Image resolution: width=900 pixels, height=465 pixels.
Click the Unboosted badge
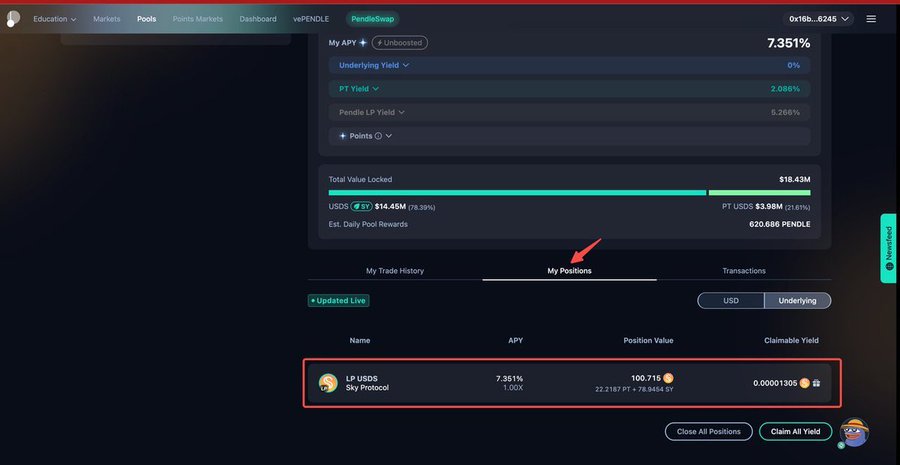click(x=399, y=43)
